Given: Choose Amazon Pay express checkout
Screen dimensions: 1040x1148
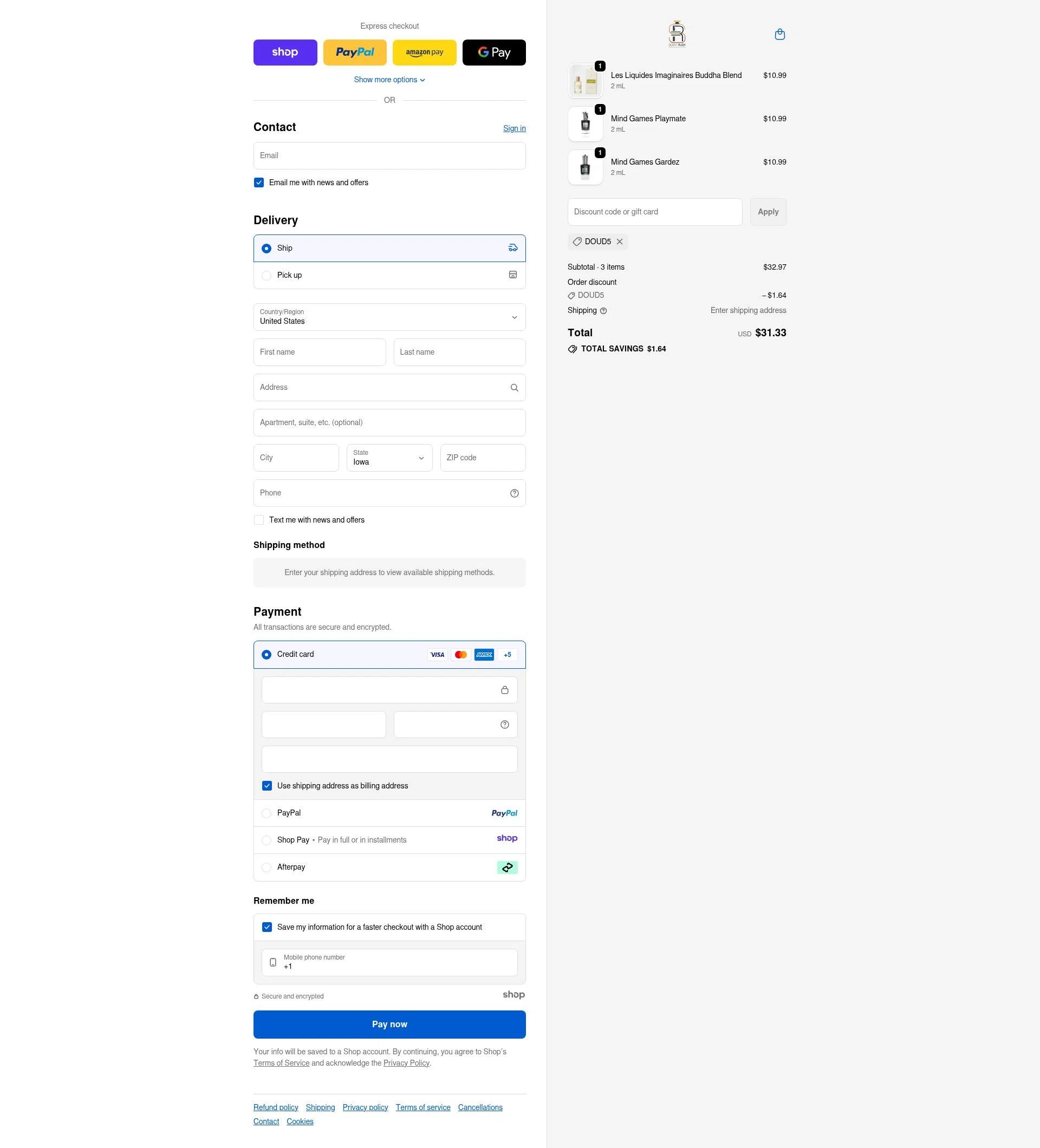Looking at the screenshot, I should point(424,52).
